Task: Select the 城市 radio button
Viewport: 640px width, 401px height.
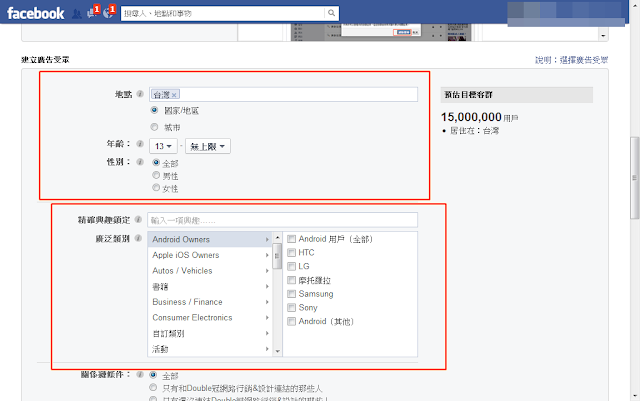Action: (x=154, y=127)
